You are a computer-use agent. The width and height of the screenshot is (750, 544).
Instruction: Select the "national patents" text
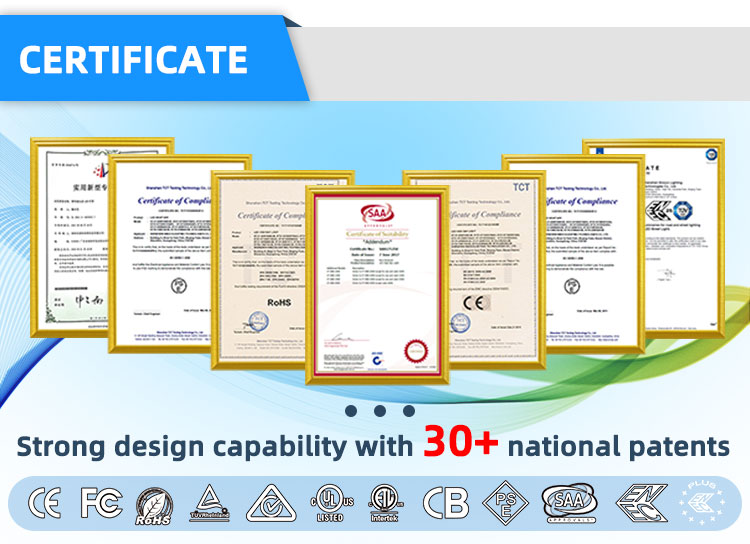(x=618, y=447)
